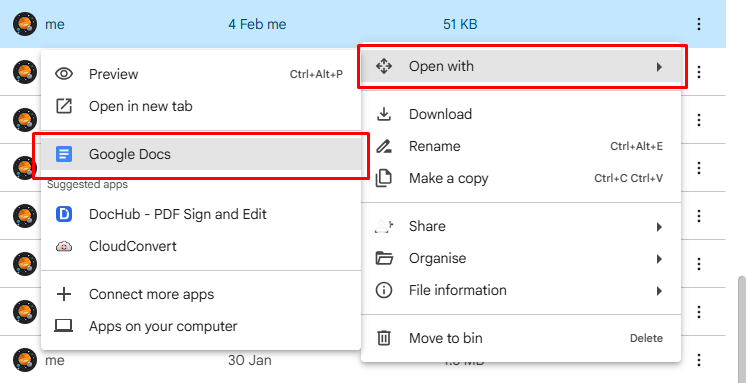Click Make a copy
Viewport: 746px width, 383px height.
pyautogui.click(x=521, y=178)
